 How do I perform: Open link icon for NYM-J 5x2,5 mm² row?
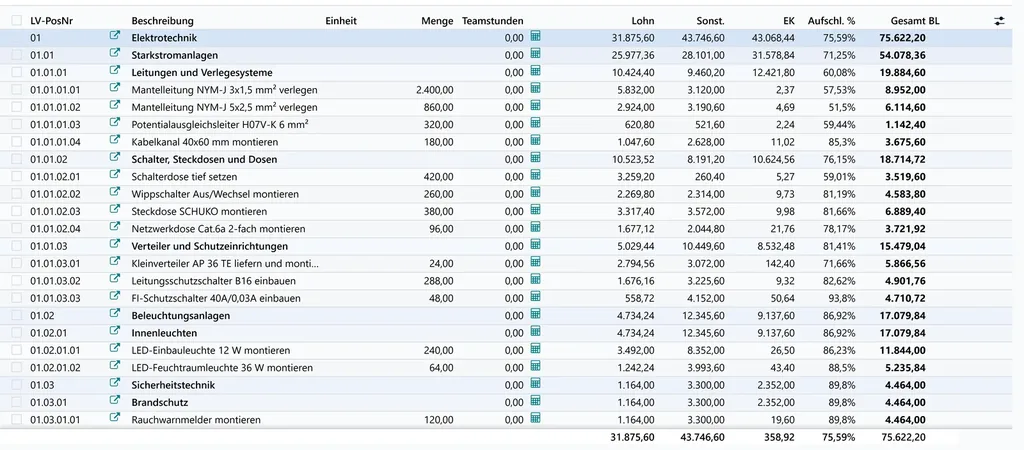click(x=115, y=106)
